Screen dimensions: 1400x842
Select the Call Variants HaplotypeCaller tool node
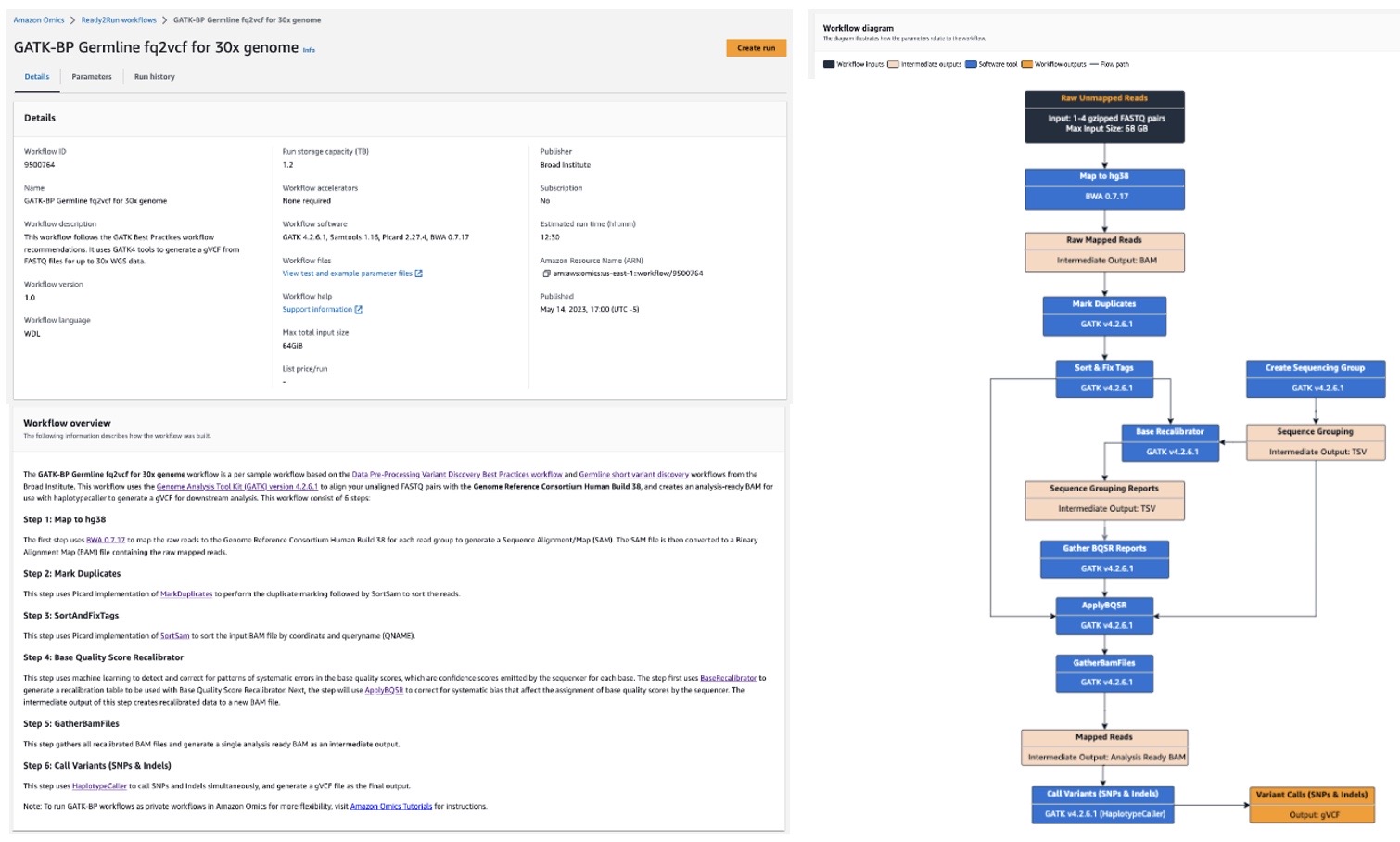coord(1104,805)
